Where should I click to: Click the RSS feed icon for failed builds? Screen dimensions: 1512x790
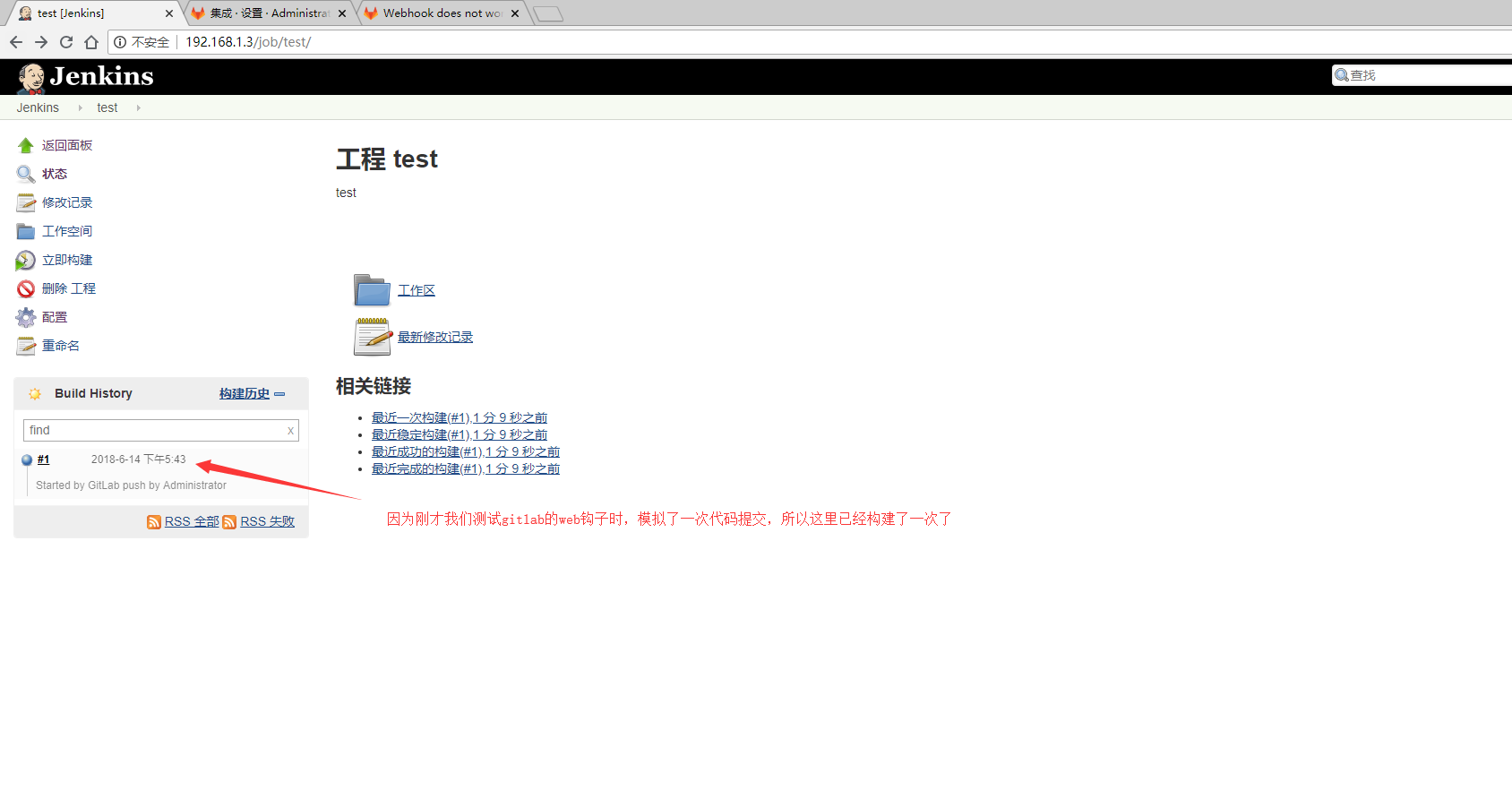pyautogui.click(x=229, y=522)
